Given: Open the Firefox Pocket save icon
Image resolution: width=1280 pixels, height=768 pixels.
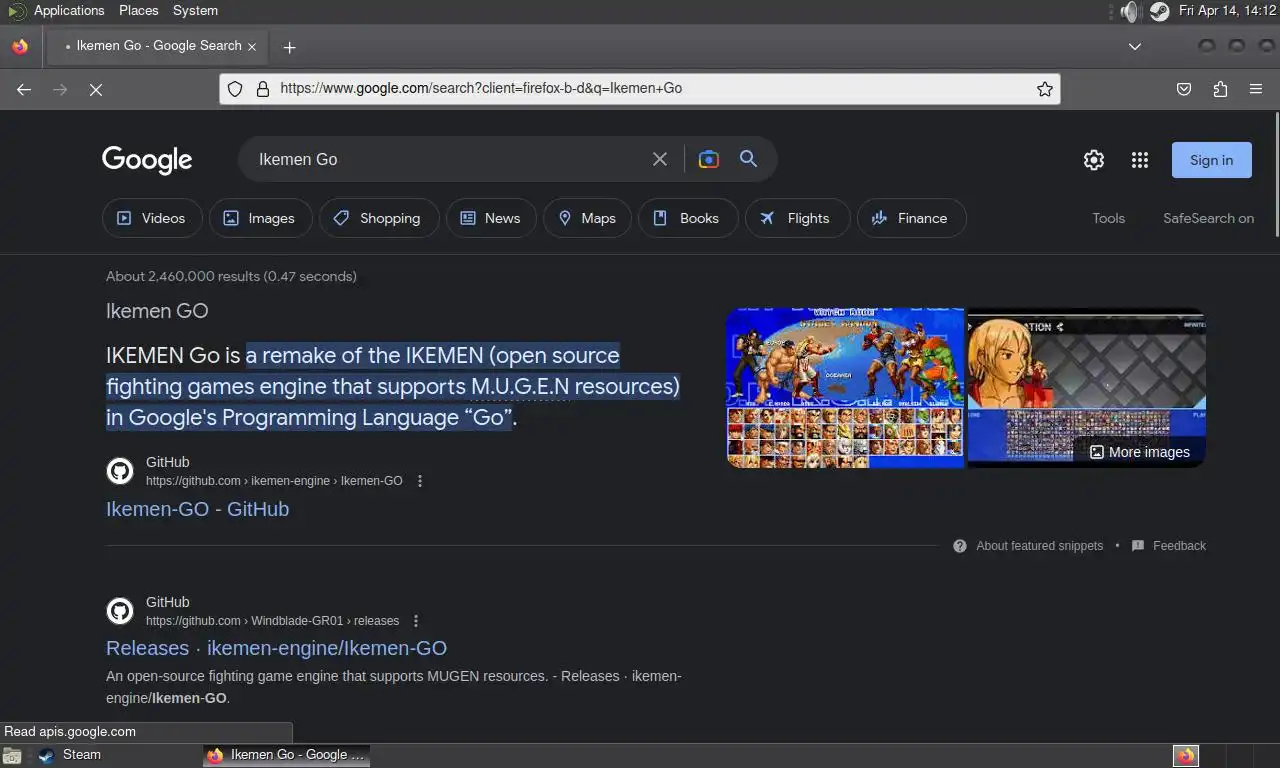Looking at the screenshot, I should tap(1184, 89).
